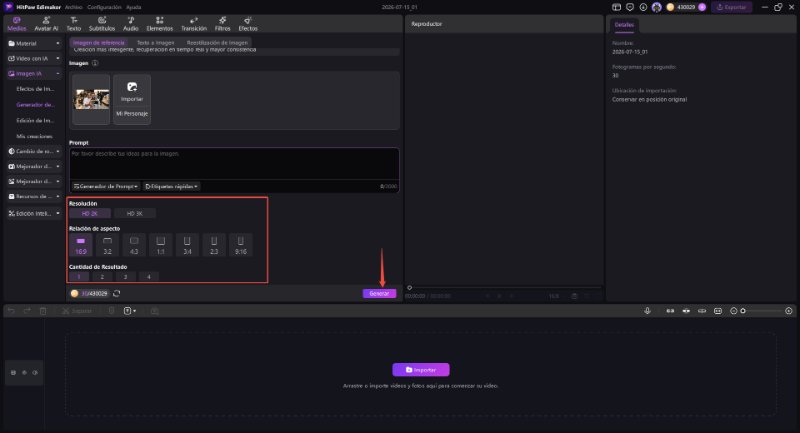Open the Configuración menu

[104, 7]
